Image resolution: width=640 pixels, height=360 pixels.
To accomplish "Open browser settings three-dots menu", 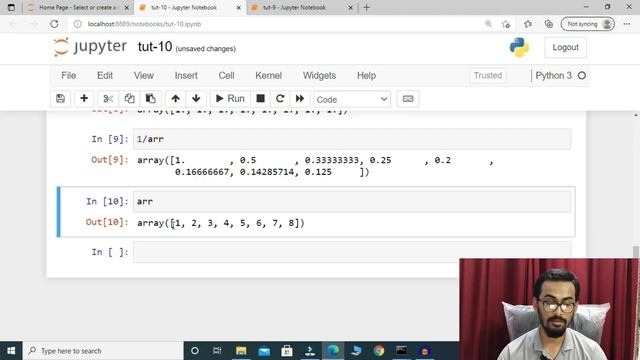I will 627,24.
